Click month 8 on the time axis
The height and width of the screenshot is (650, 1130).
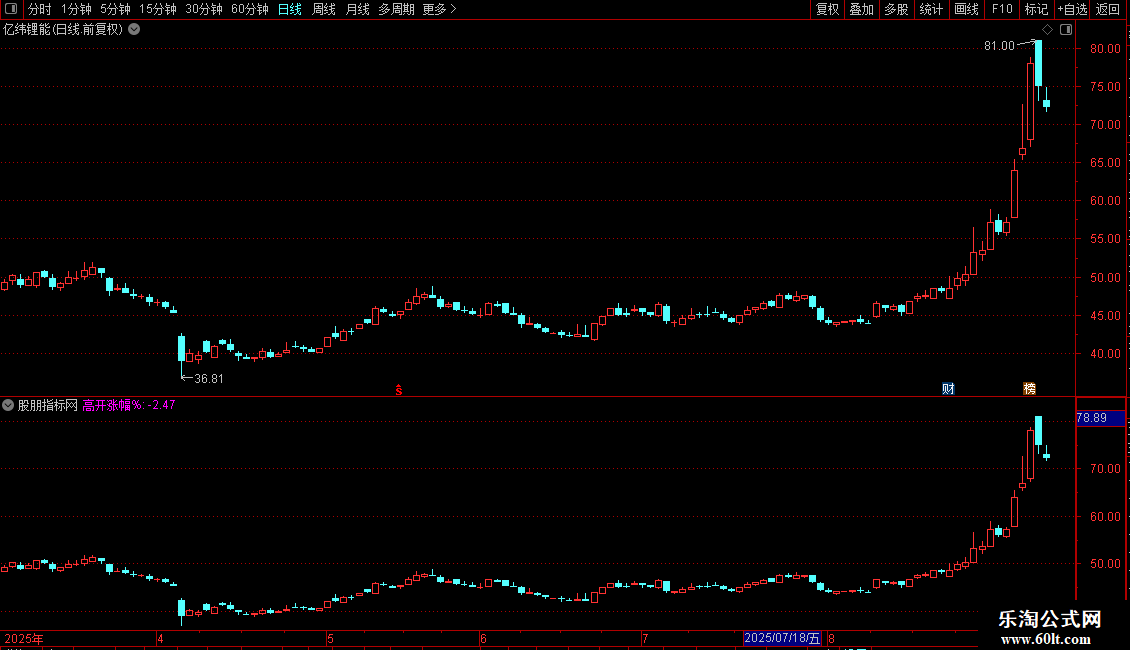831,639
